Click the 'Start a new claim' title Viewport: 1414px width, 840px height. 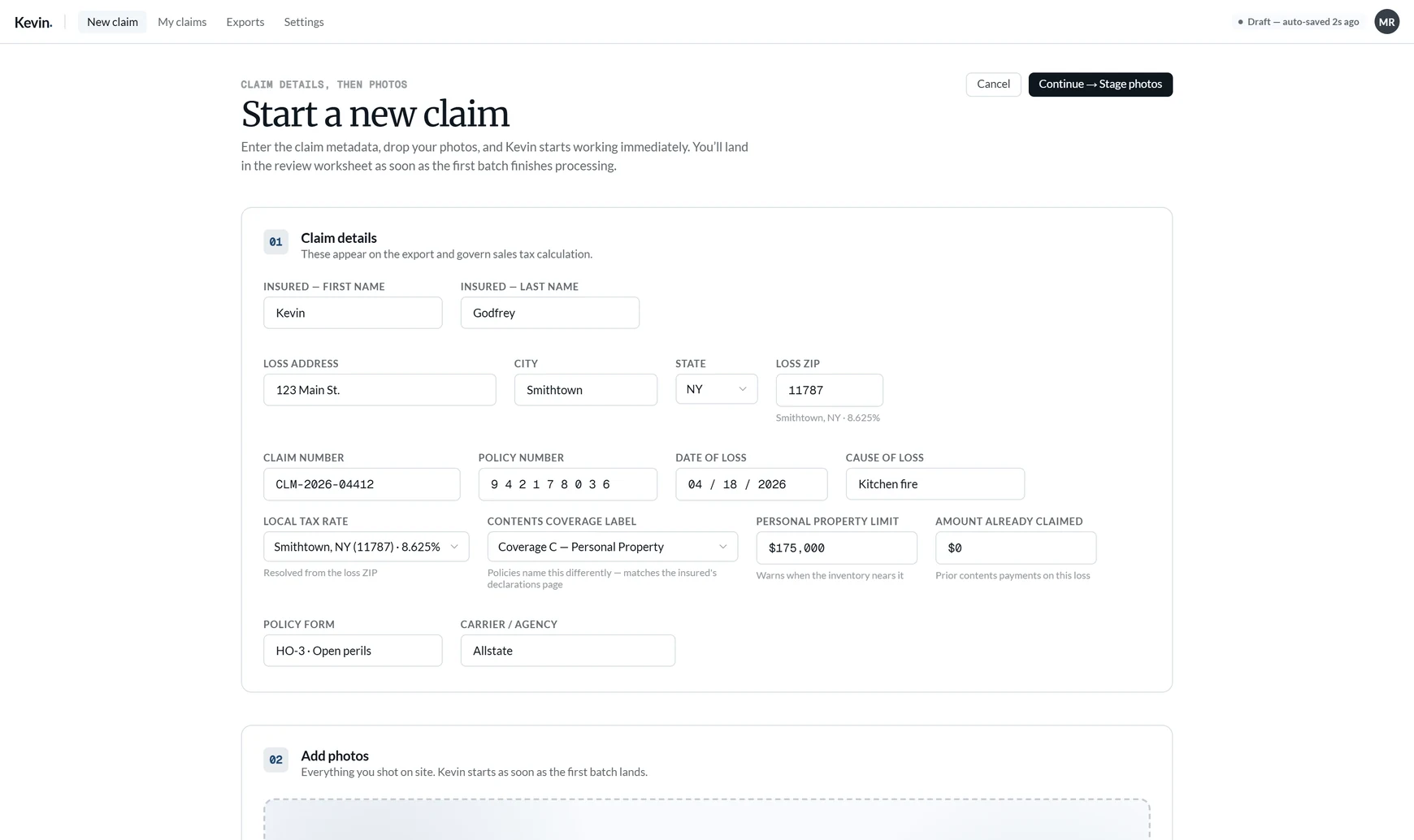tap(375, 114)
